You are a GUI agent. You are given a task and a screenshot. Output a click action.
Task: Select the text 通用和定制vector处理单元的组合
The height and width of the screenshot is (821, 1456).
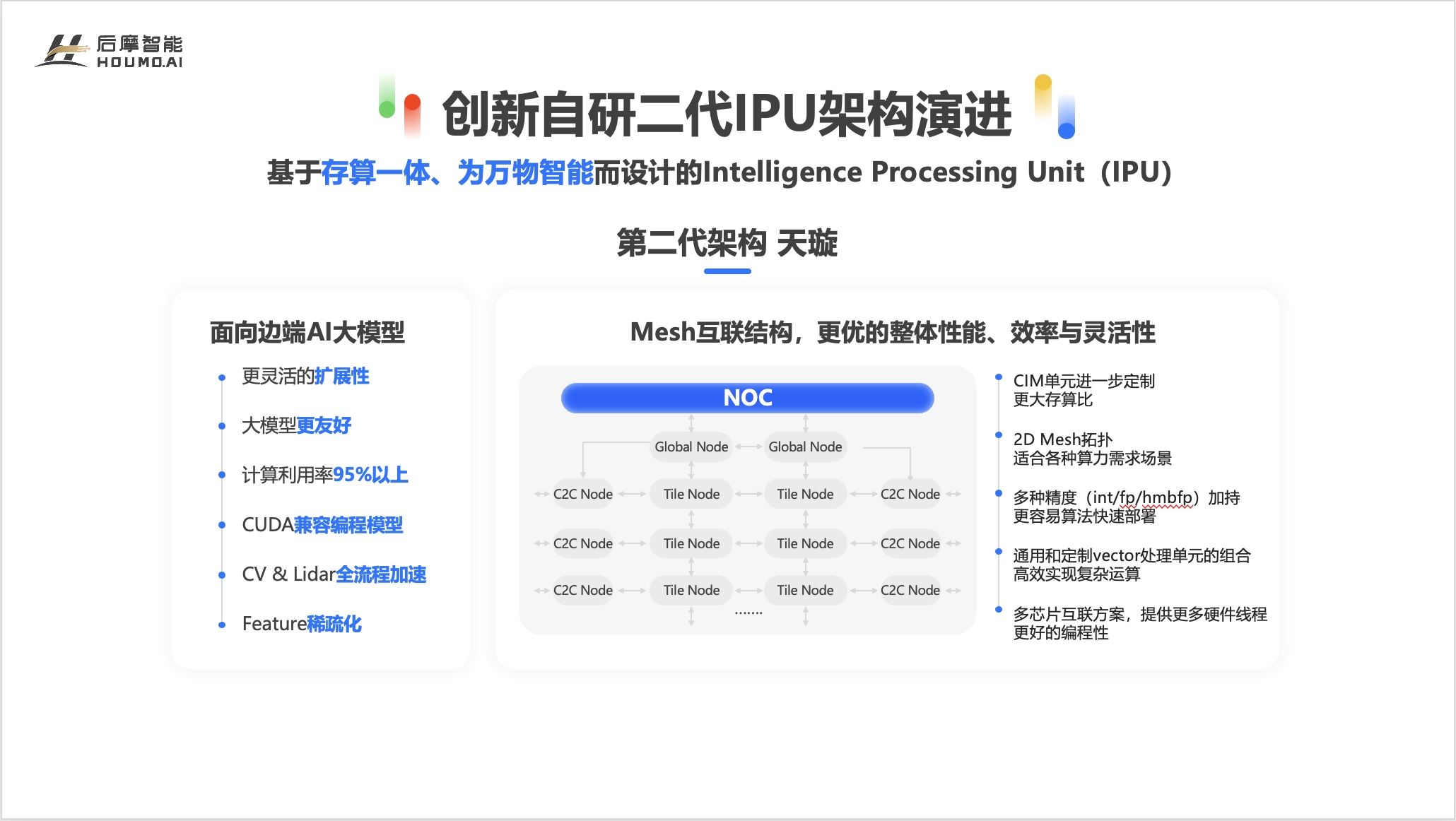click(1132, 556)
